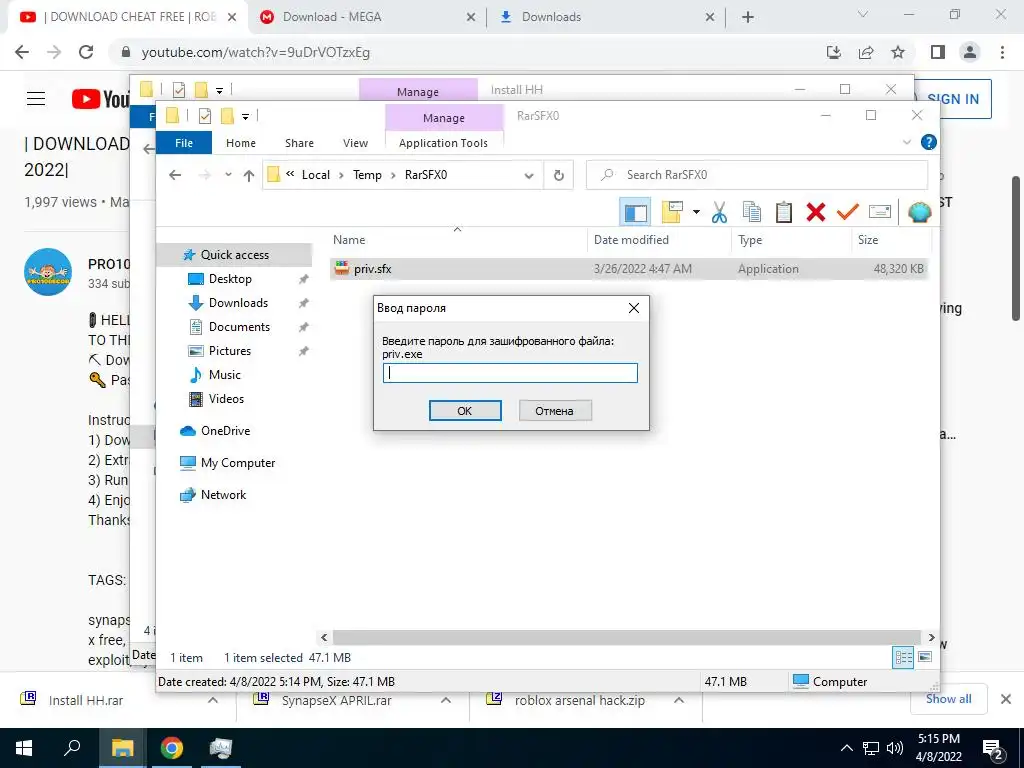
Task: Click the Отмена button in the password dialog
Action: (555, 411)
